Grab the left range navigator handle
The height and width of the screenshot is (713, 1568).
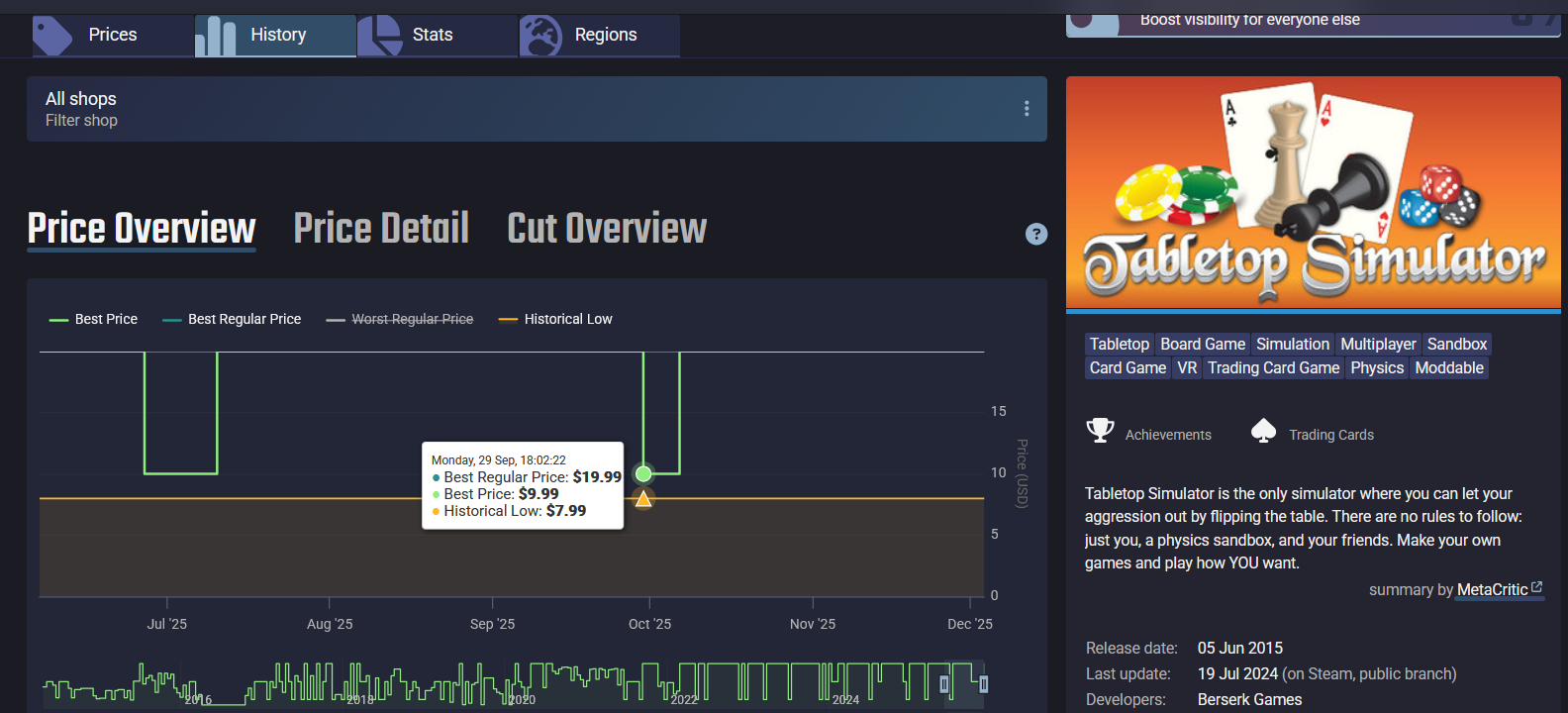(944, 684)
